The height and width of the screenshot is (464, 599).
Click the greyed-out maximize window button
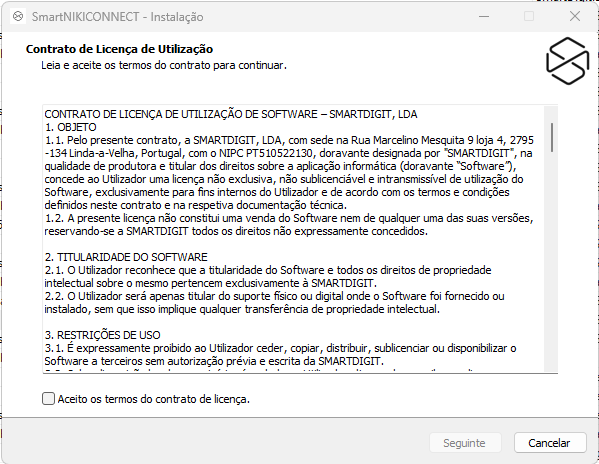pos(529,16)
